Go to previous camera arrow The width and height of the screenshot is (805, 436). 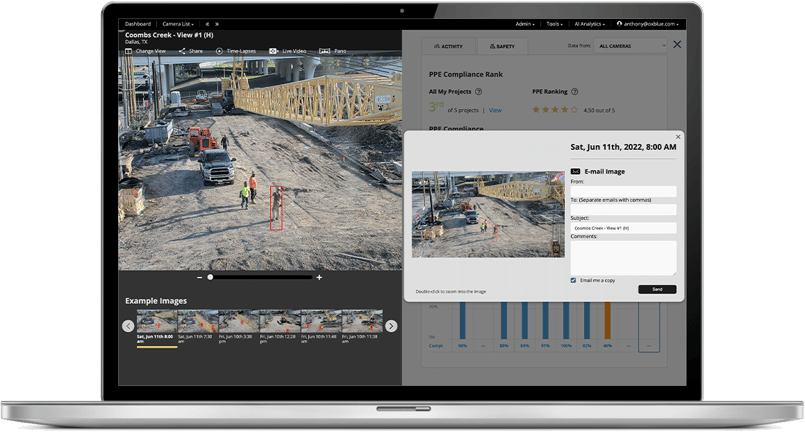[207, 24]
